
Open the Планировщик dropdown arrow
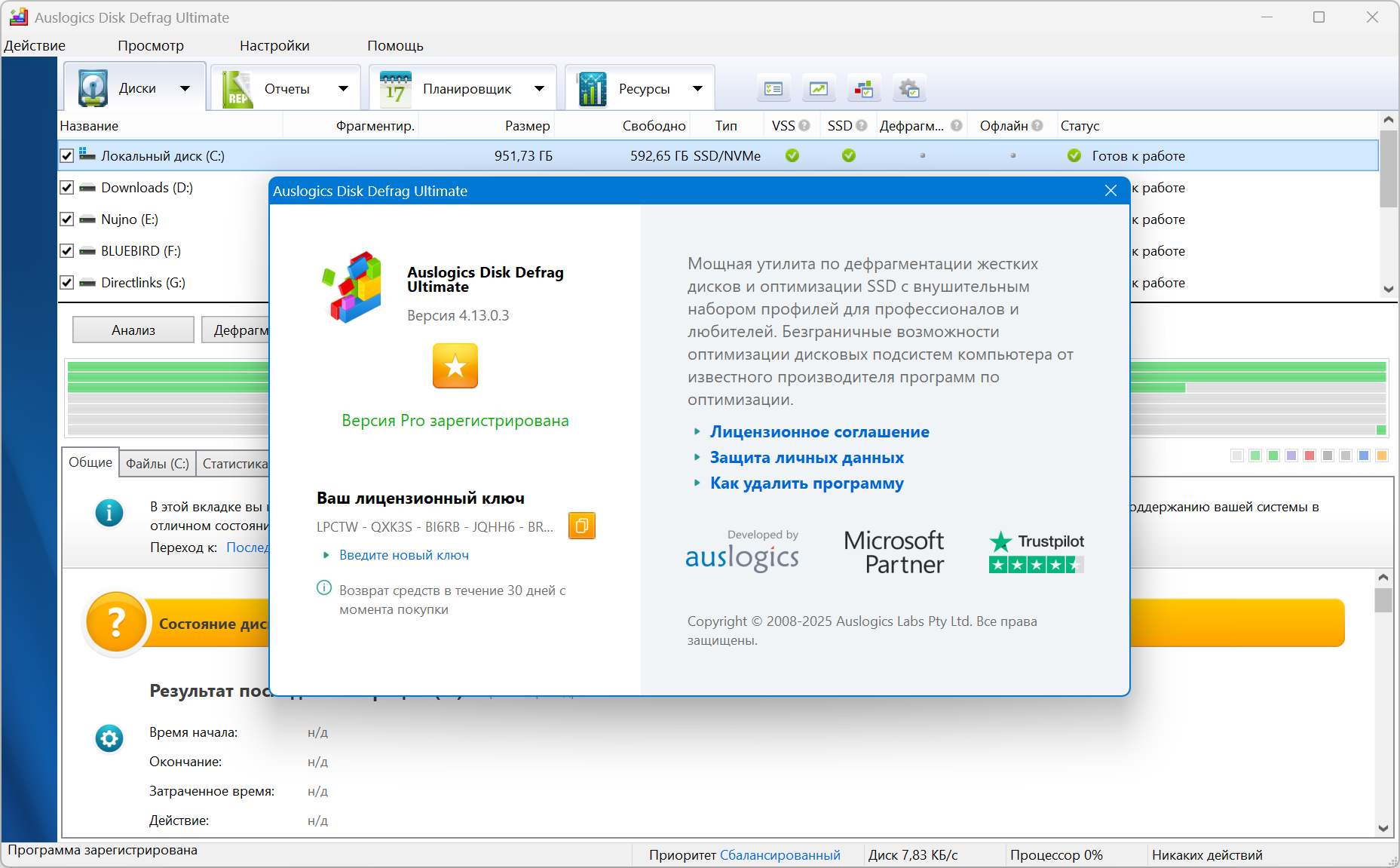click(x=539, y=89)
